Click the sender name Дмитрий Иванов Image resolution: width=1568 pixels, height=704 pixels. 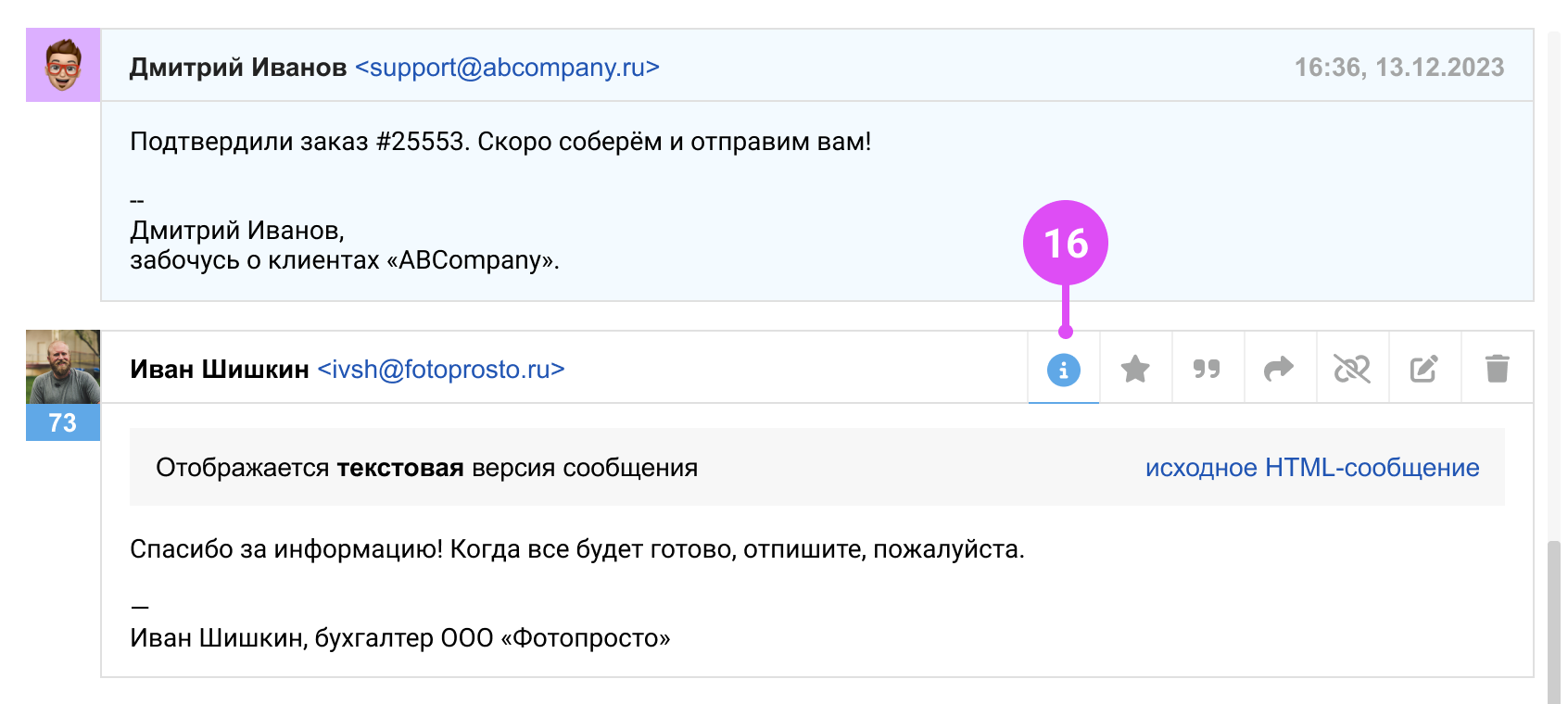238,68
